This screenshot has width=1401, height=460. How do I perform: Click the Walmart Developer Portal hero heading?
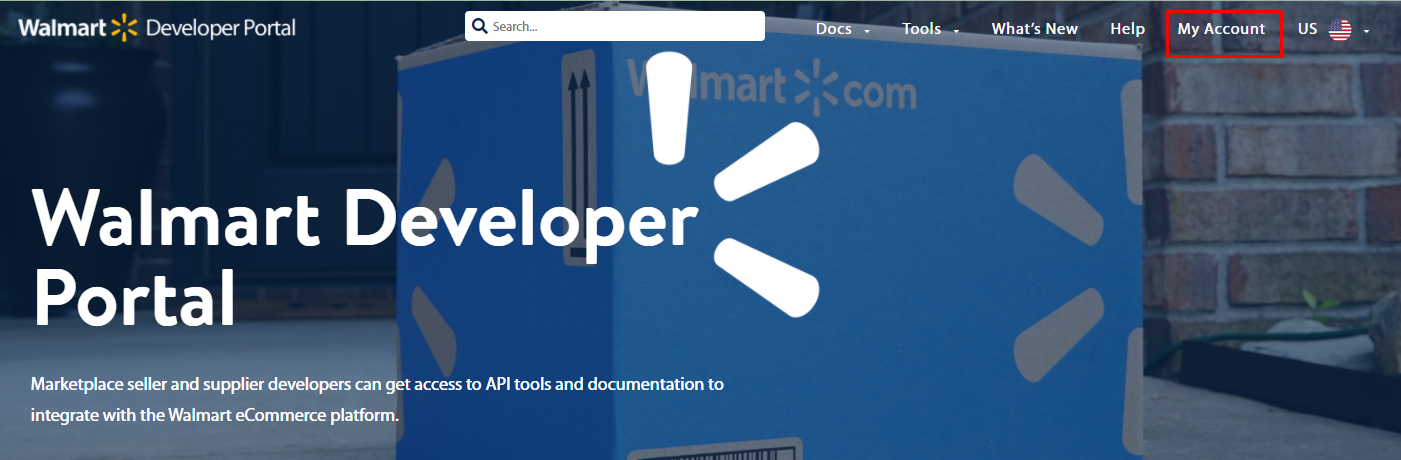pyautogui.click(x=364, y=258)
